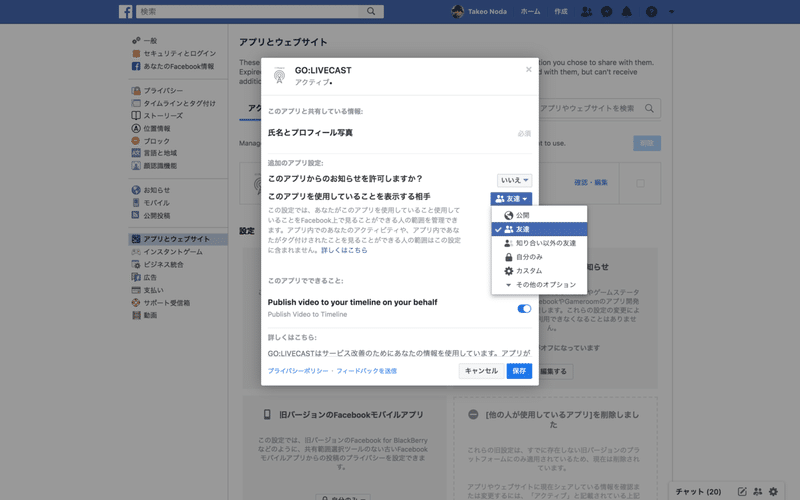Tick the app row checkbox behind dialog
This screenshot has height=500, width=800.
tap(640, 183)
